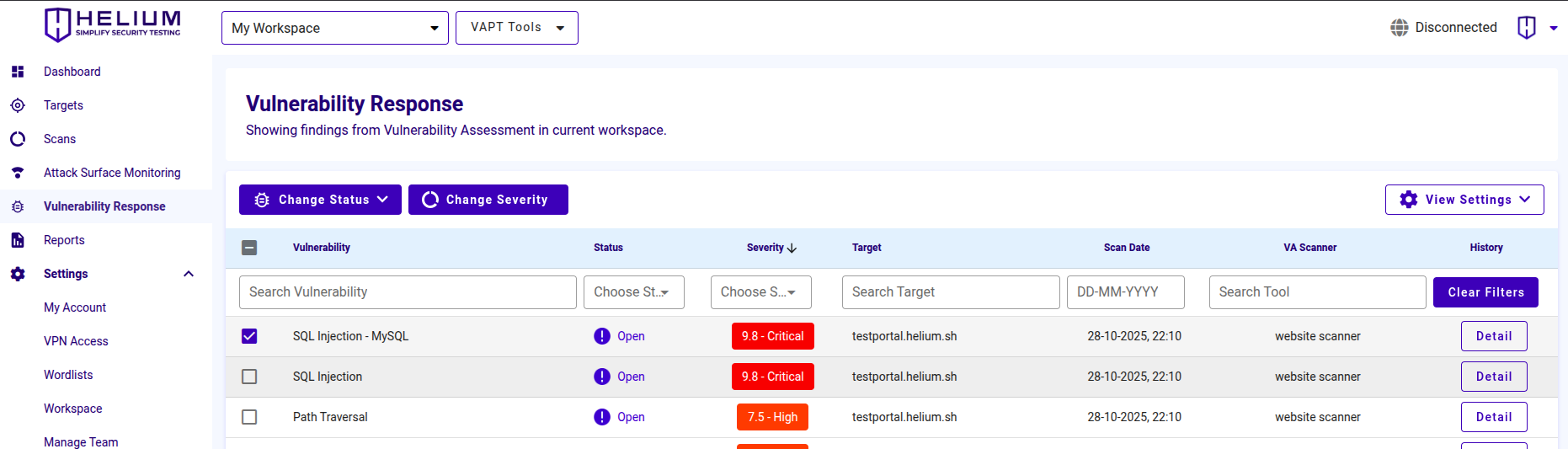Uncheck the SQL Injection - MySQL row checkbox
Image resolution: width=1568 pixels, height=449 pixels.
point(249,336)
